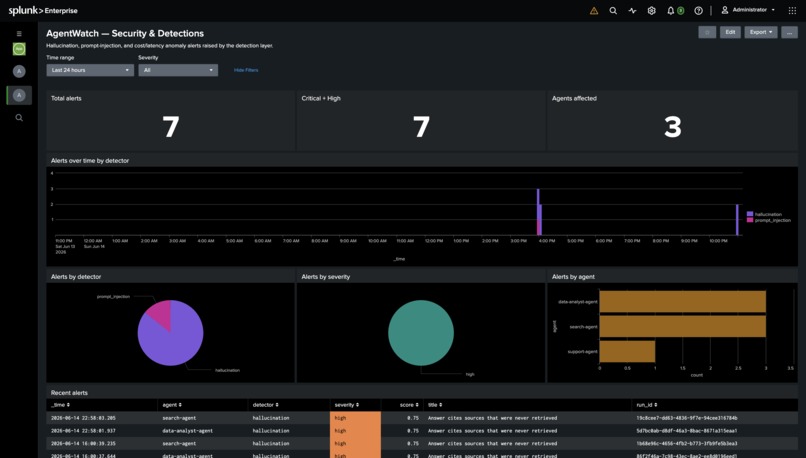806x458 pixels.
Task: Click the Total alerts value 7
Action: [171, 126]
